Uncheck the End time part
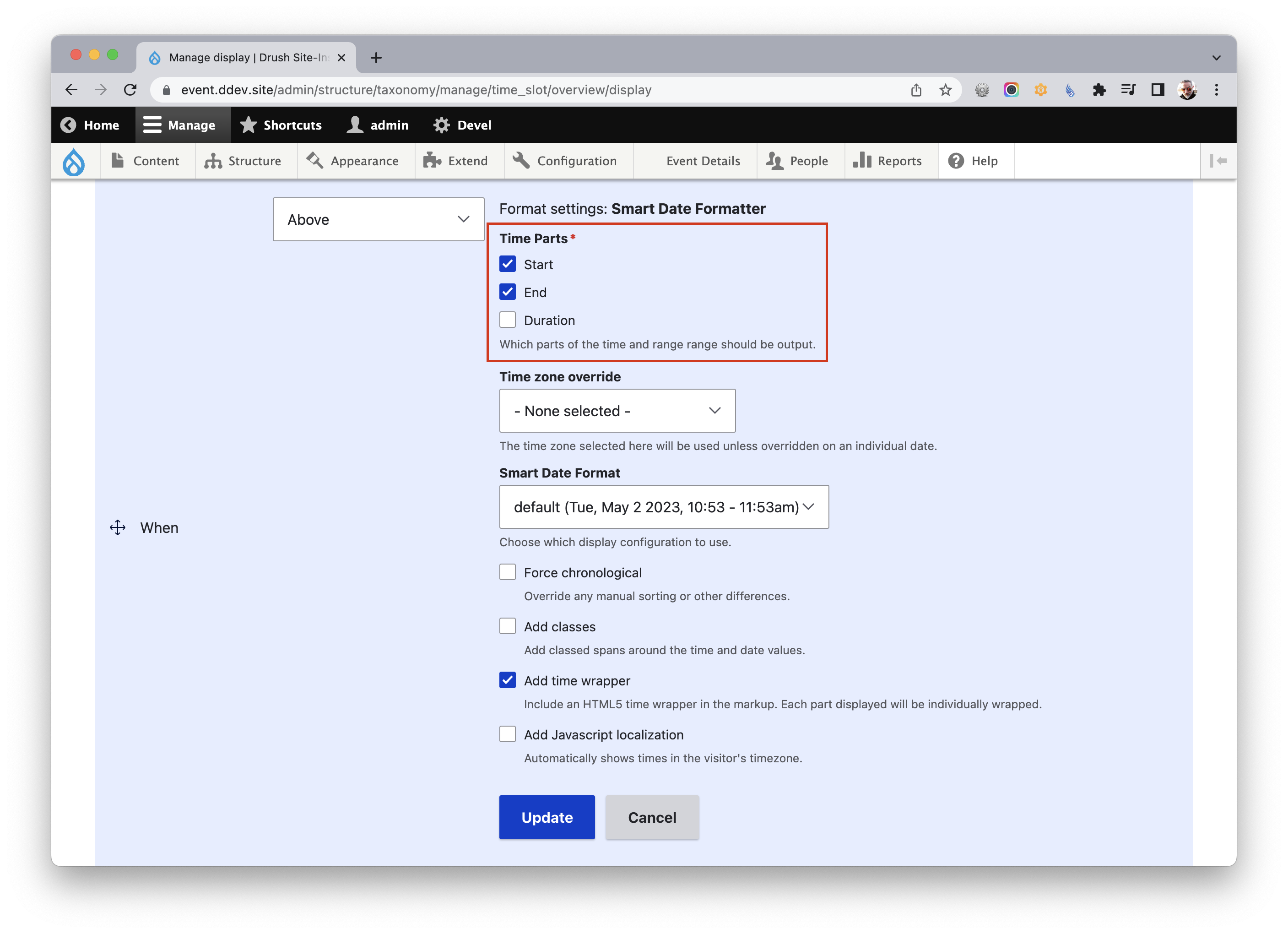 tap(507, 292)
